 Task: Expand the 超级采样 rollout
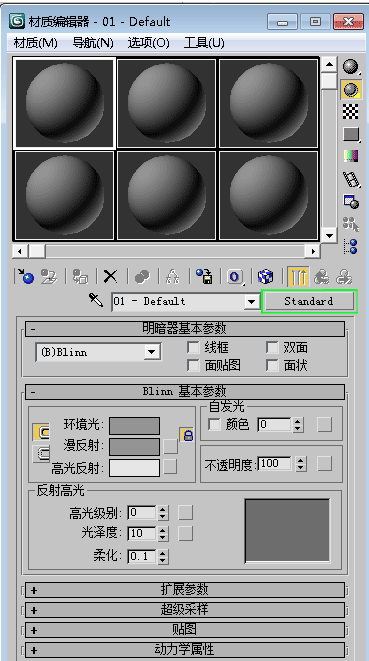(185, 610)
